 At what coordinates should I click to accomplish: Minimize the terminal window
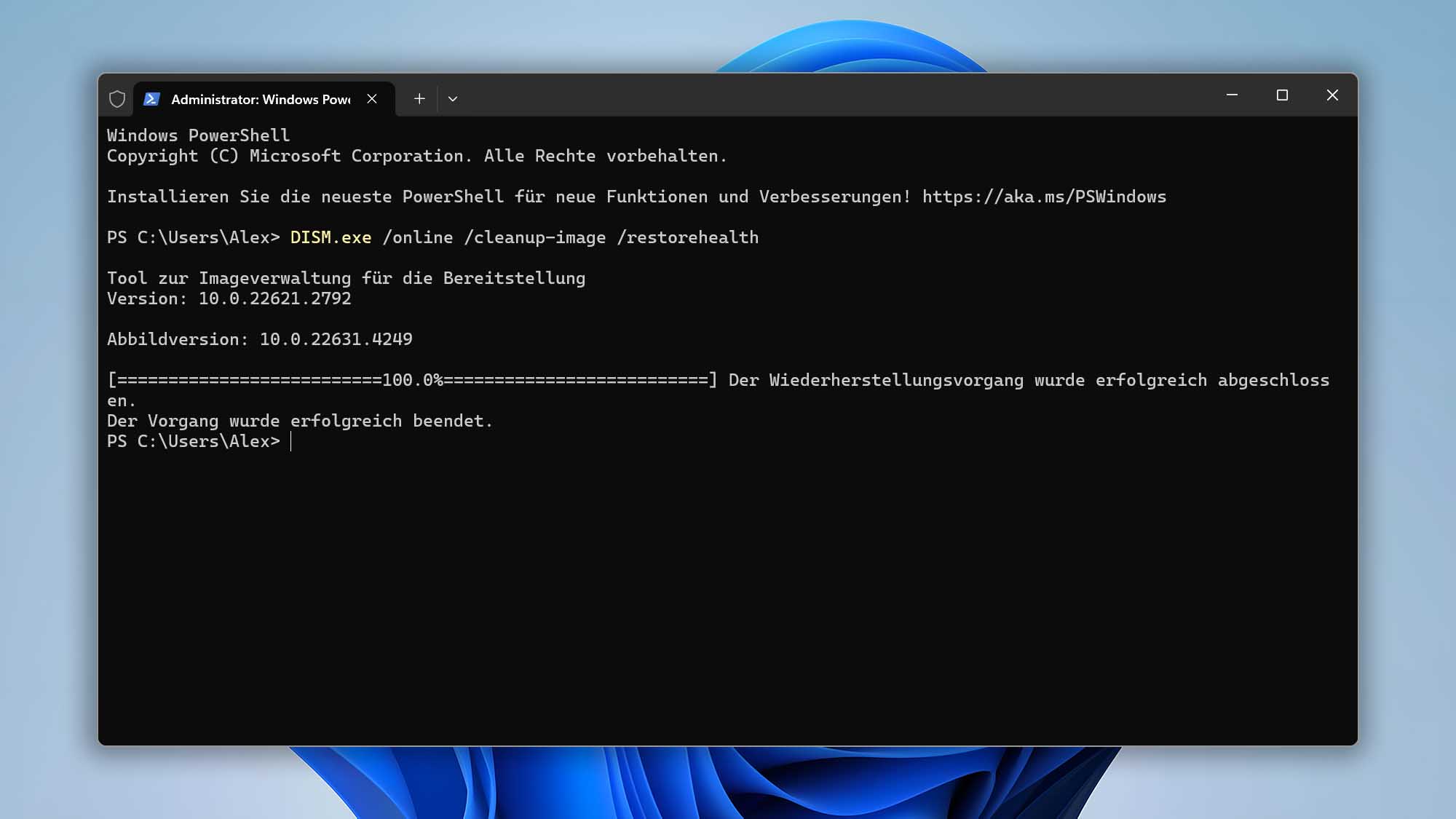point(1232,95)
